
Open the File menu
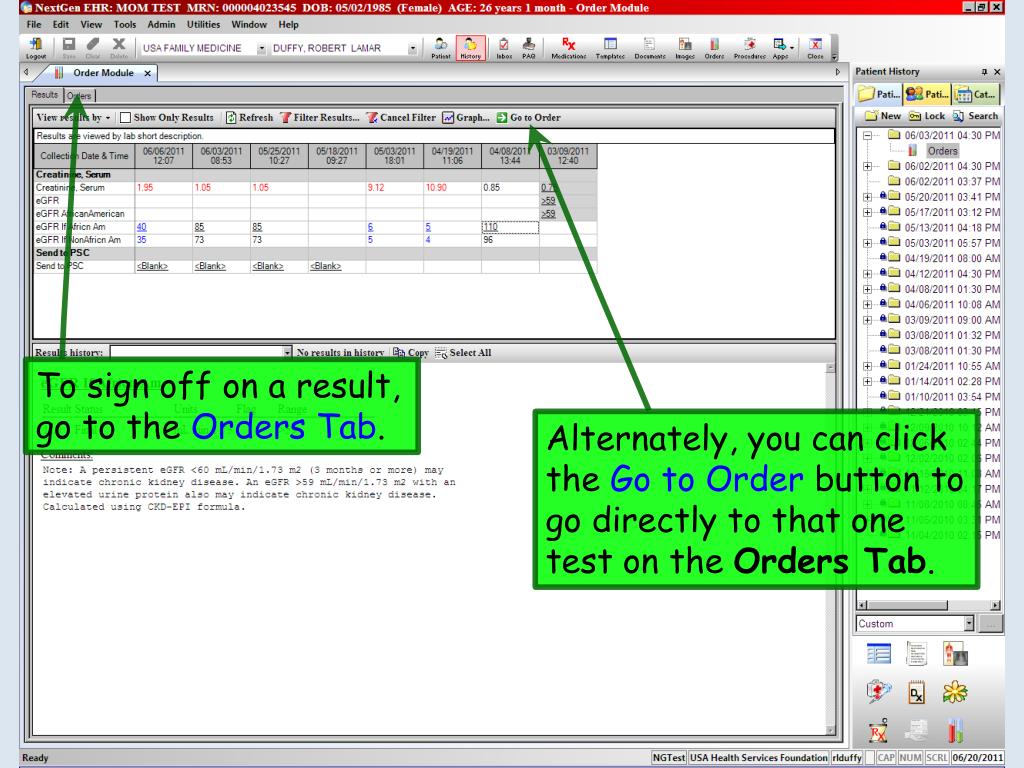click(34, 24)
